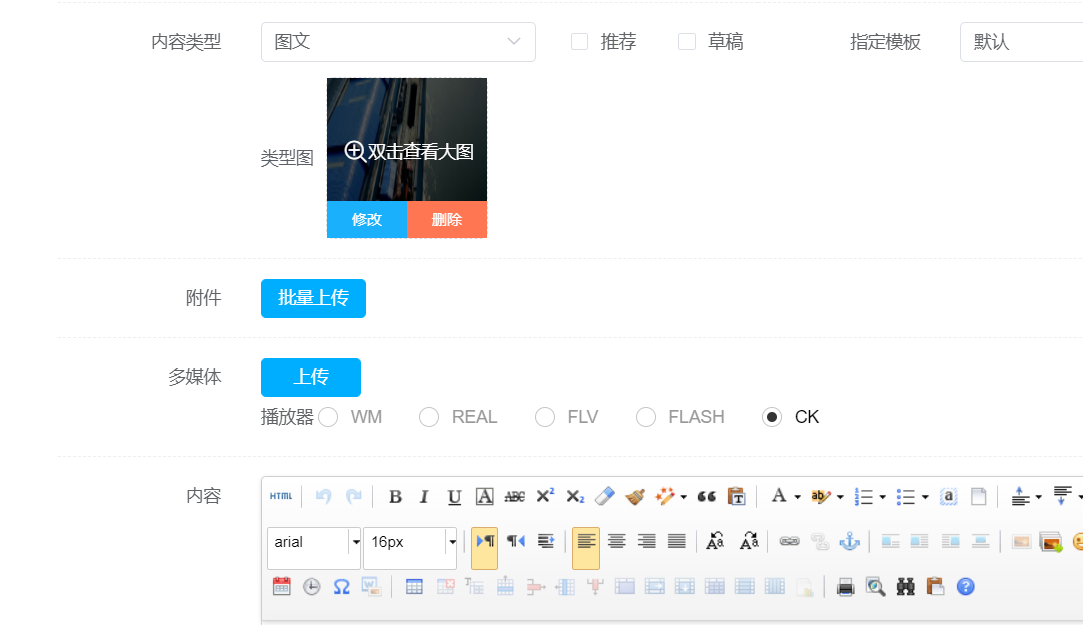
Task: Clear the document with blank page icon
Action: point(979,497)
